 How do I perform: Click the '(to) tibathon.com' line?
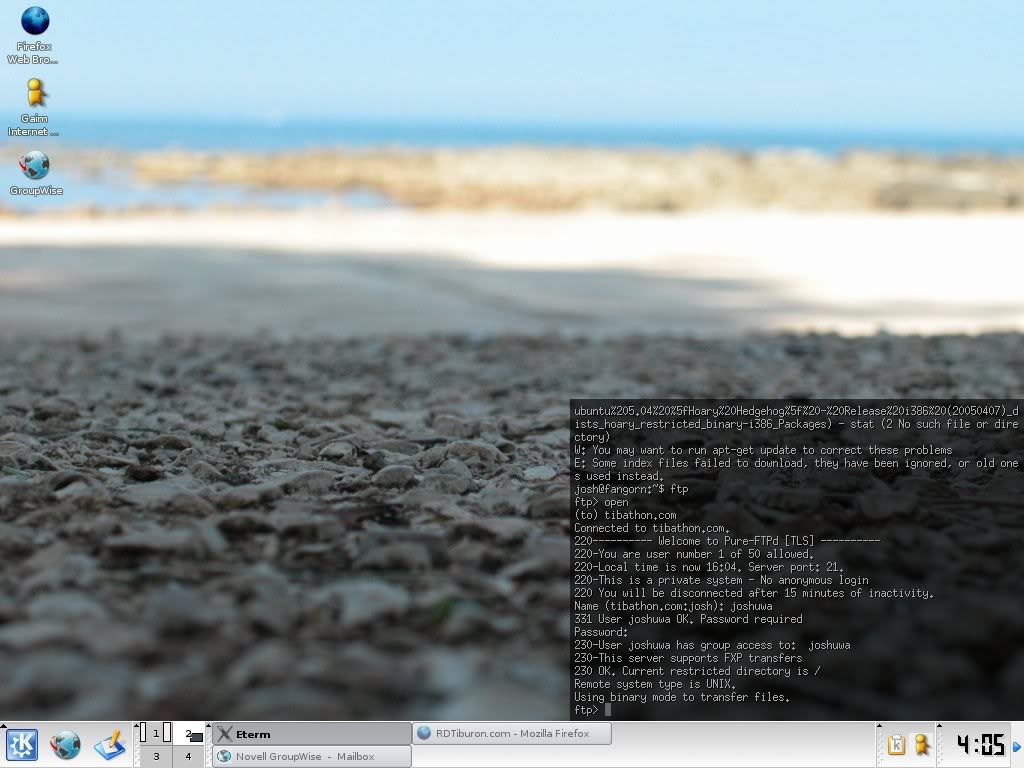tap(625, 515)
